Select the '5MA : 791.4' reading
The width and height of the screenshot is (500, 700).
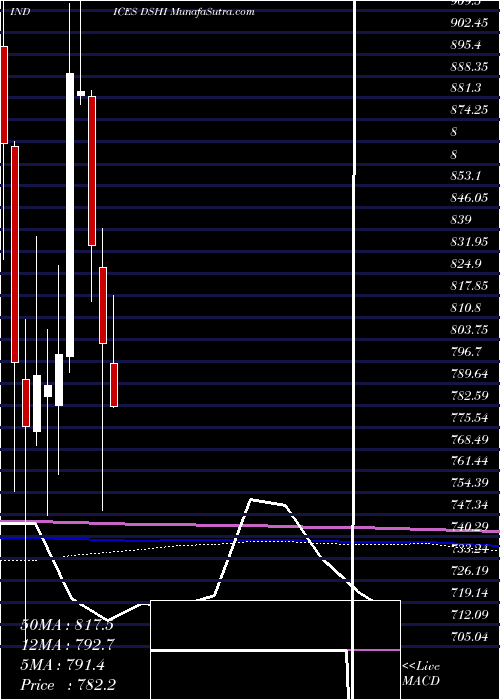63,665
